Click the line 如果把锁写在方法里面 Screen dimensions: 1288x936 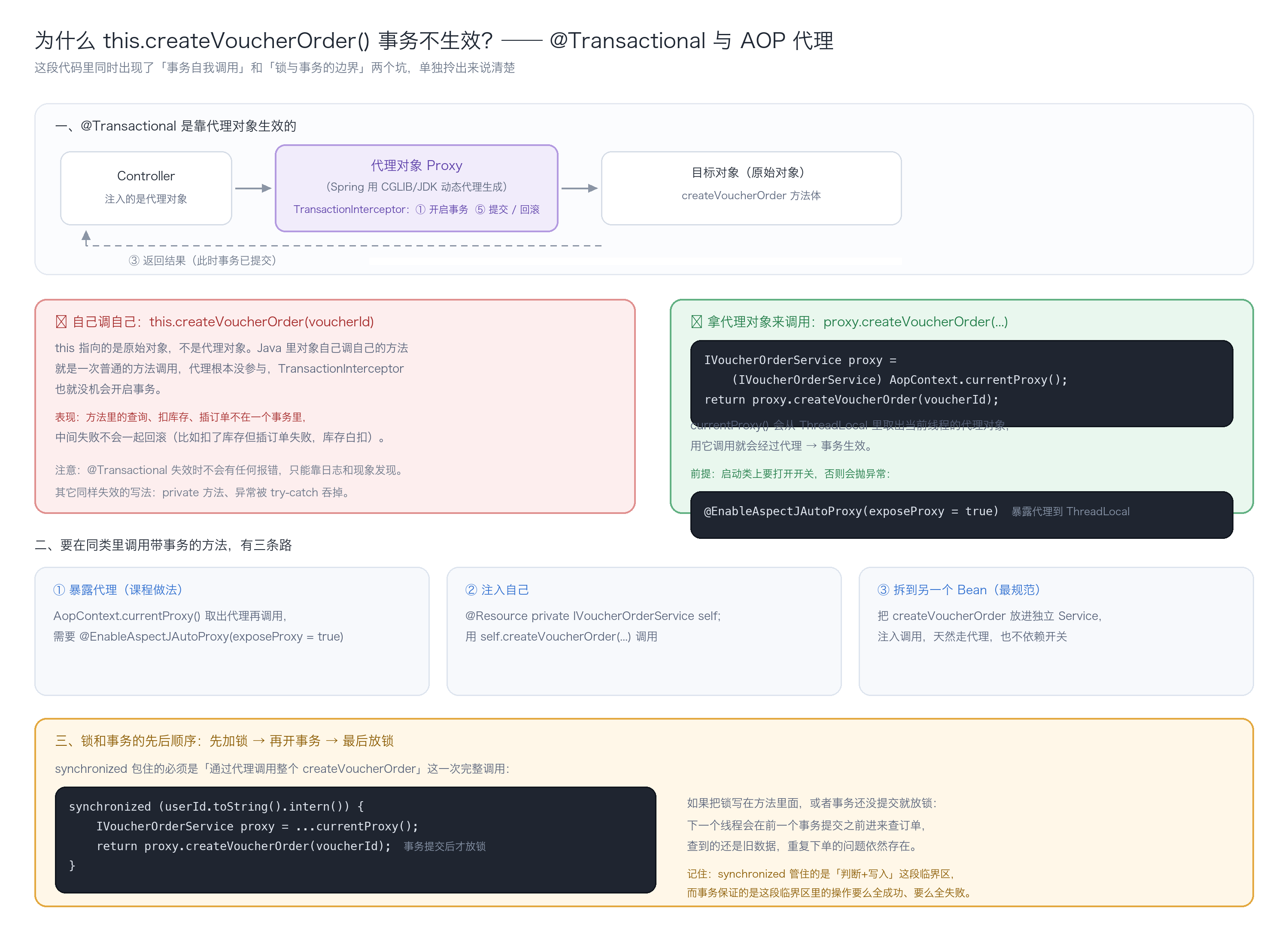click(x=812, y=803)
